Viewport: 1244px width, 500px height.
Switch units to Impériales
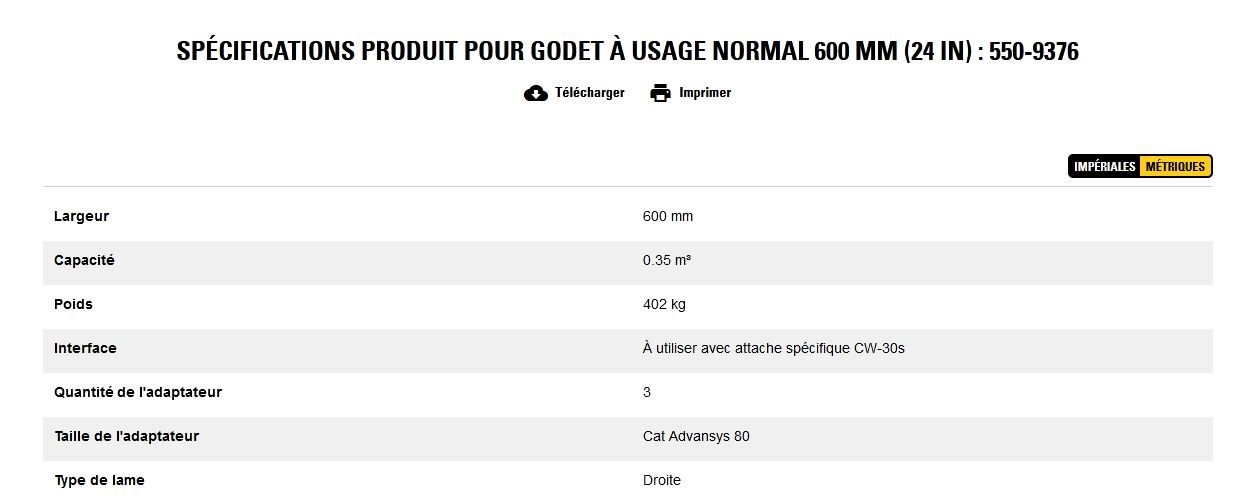click(1105, 166)
